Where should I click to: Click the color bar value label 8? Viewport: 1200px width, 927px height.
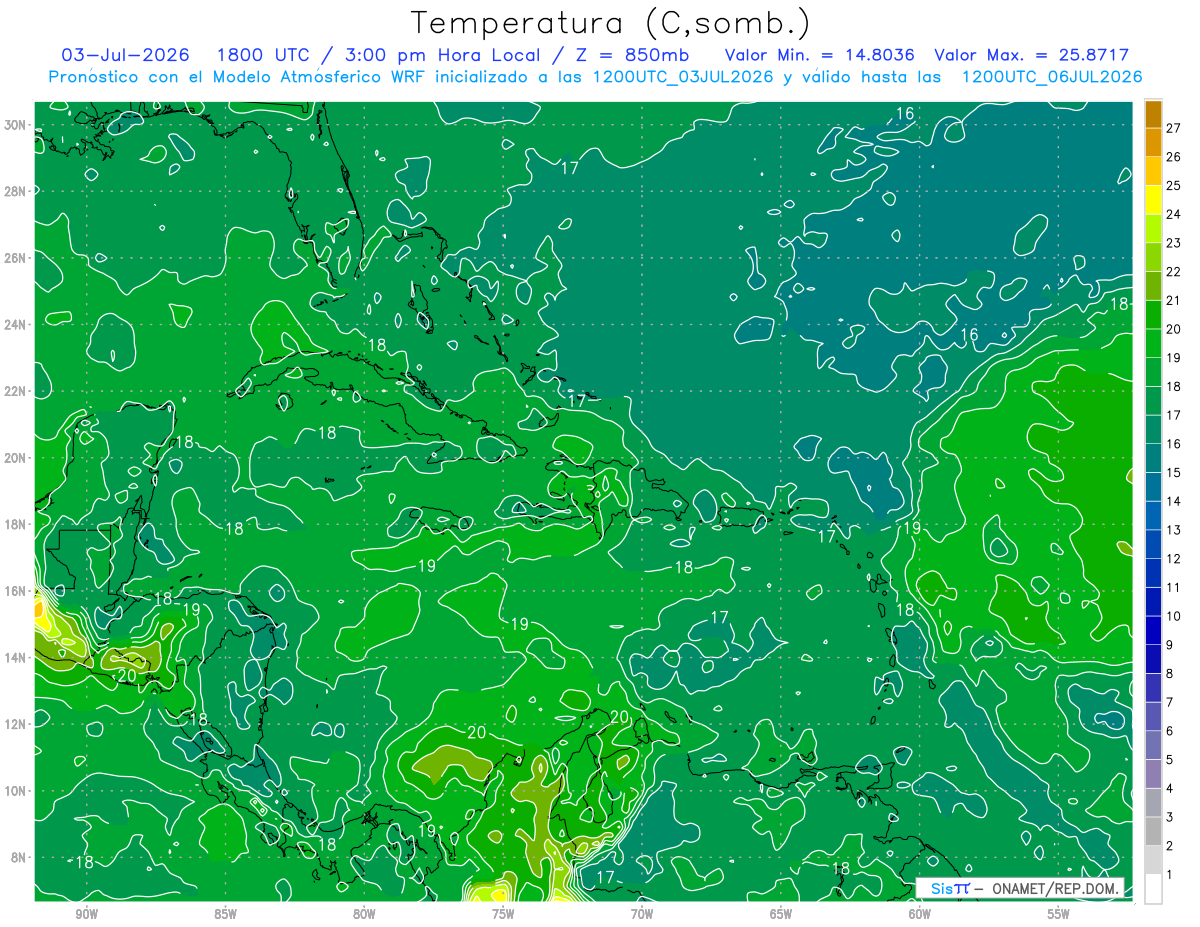tap(1170, 673)
